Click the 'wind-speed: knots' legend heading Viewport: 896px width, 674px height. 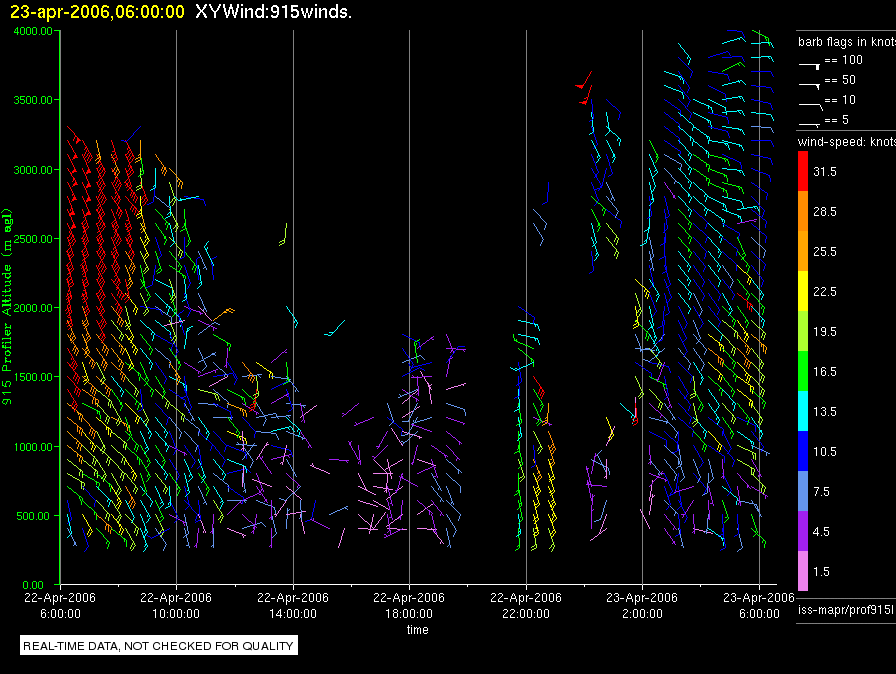pos(847,142)
